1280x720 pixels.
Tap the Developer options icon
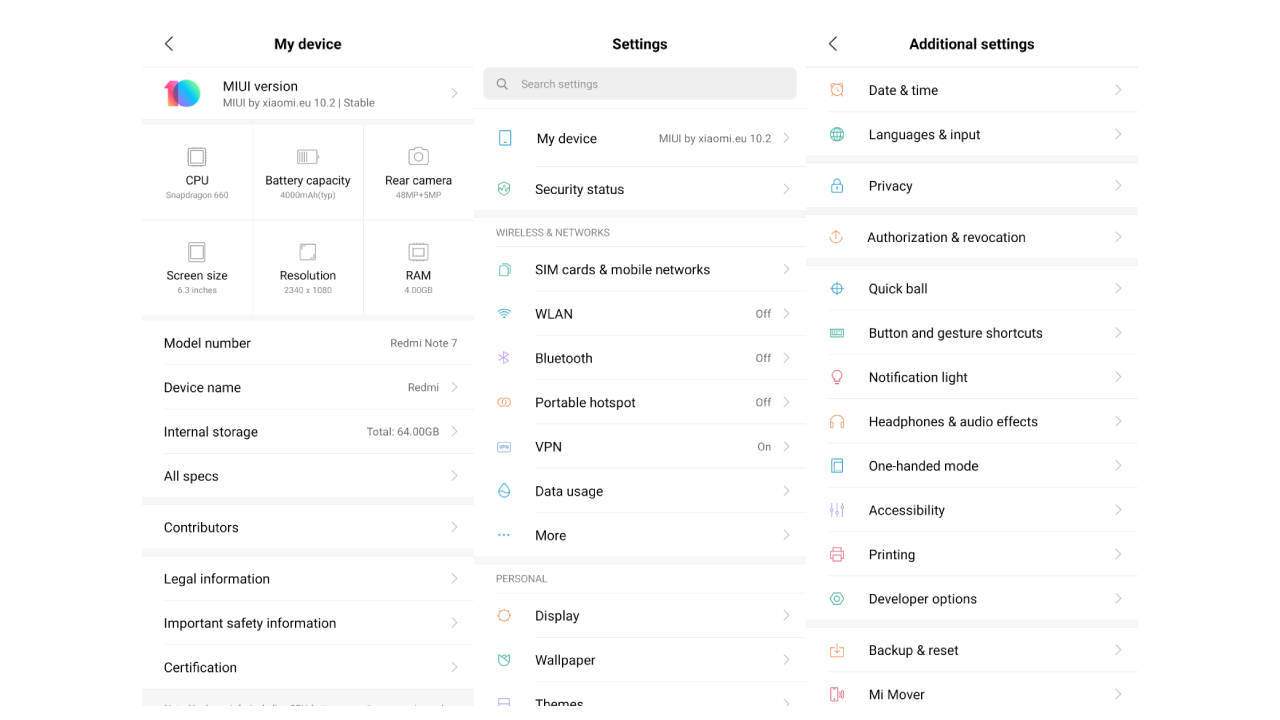pos(837,599)
